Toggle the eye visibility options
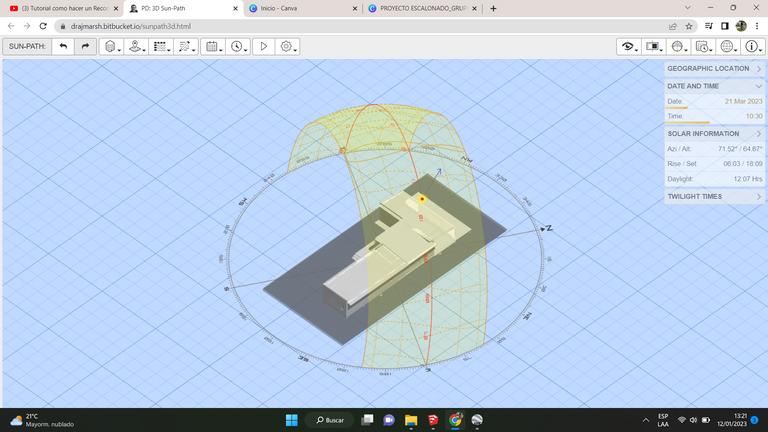Image resolution: width=768 pixels, height=432 pixels. [x=629, y=46]
